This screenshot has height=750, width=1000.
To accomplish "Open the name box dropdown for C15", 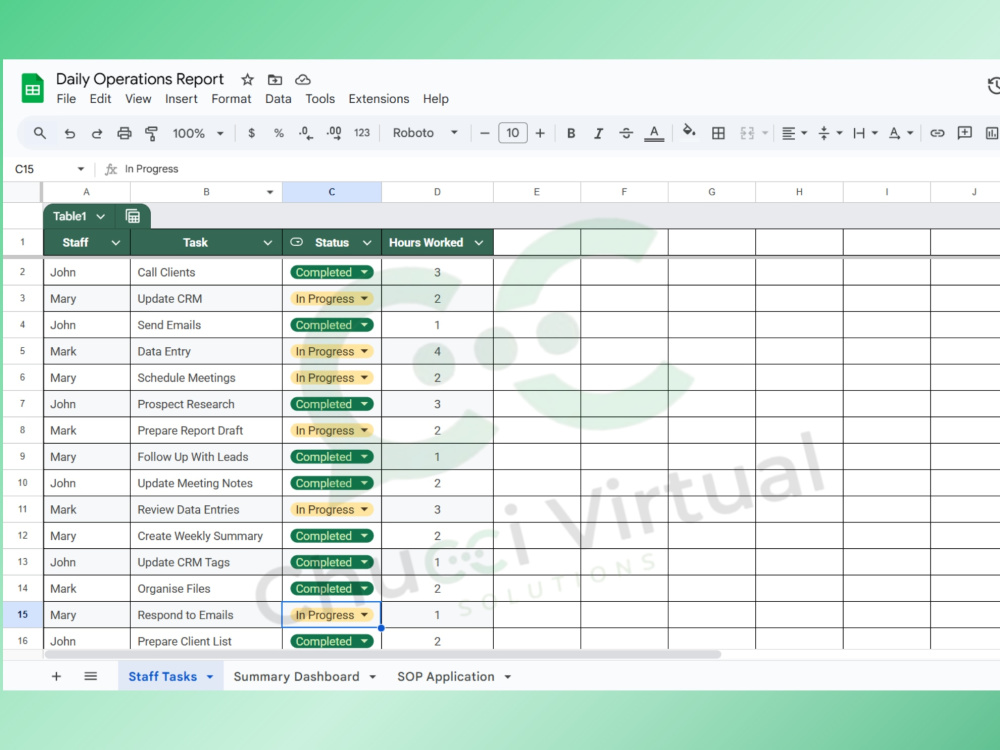I will (x=80, y=169).
